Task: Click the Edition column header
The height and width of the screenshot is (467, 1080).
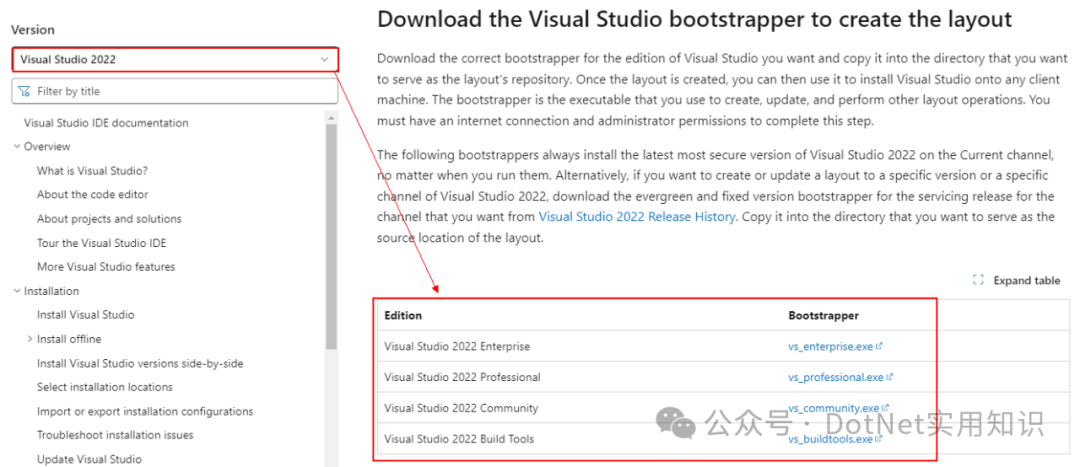Action: 403,315
